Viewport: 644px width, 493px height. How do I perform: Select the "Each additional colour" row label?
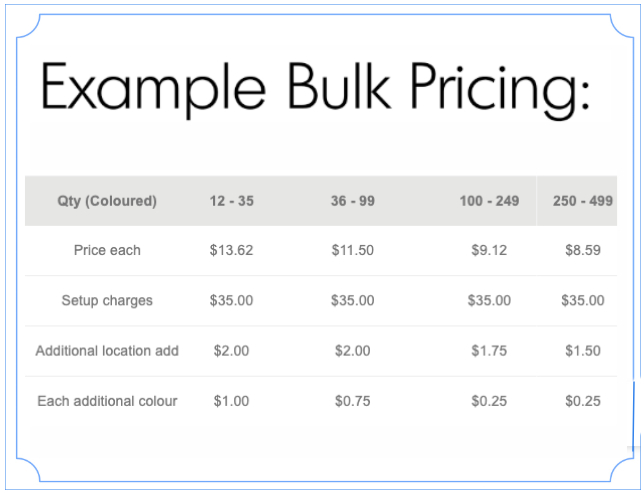[107, 401]
